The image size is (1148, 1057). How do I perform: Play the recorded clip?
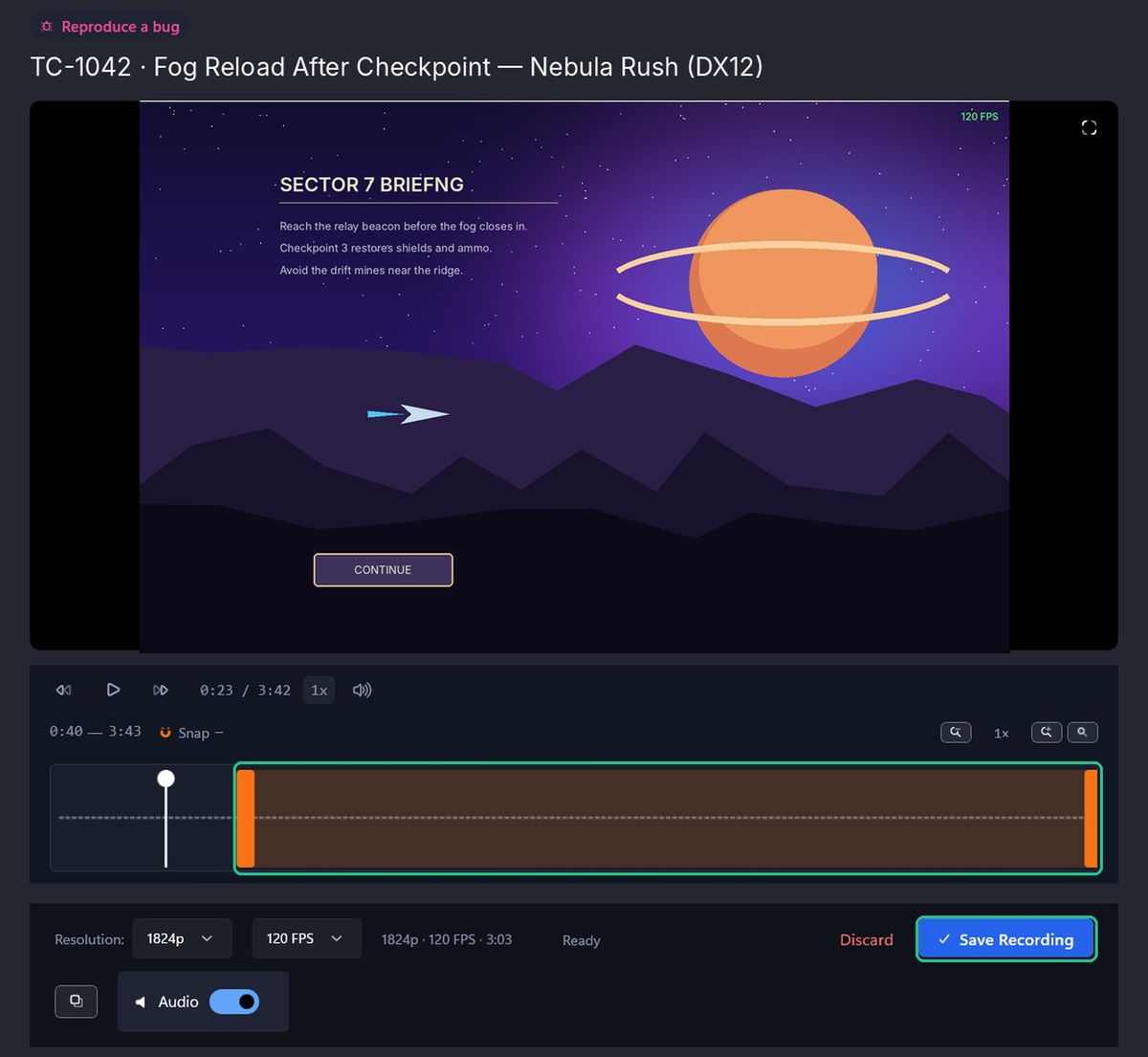click(x=113, y=690)
